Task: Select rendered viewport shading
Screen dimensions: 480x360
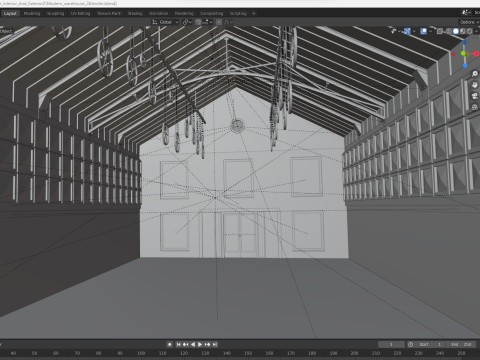Action: (x=470, y=31)
